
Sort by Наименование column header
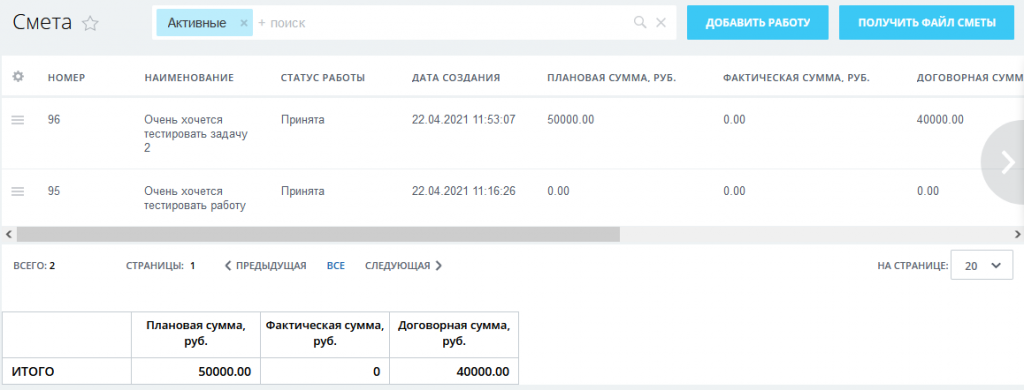tap(189, 78)
